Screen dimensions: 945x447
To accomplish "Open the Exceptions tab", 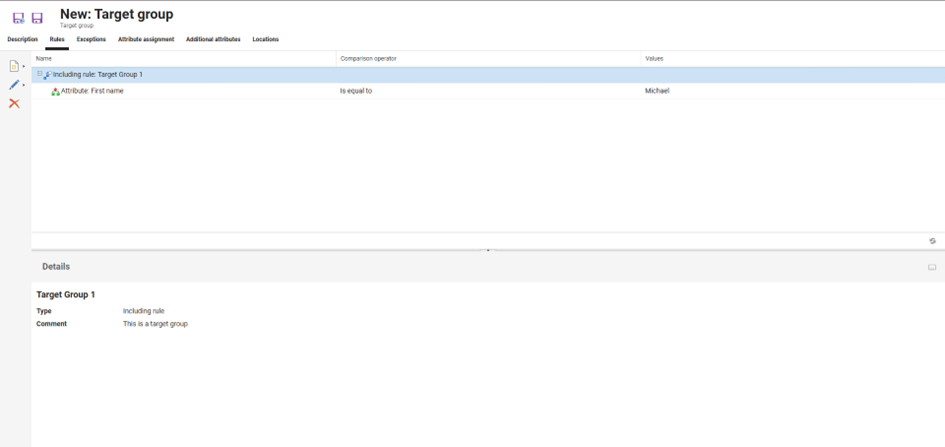I will coord(91,40).
